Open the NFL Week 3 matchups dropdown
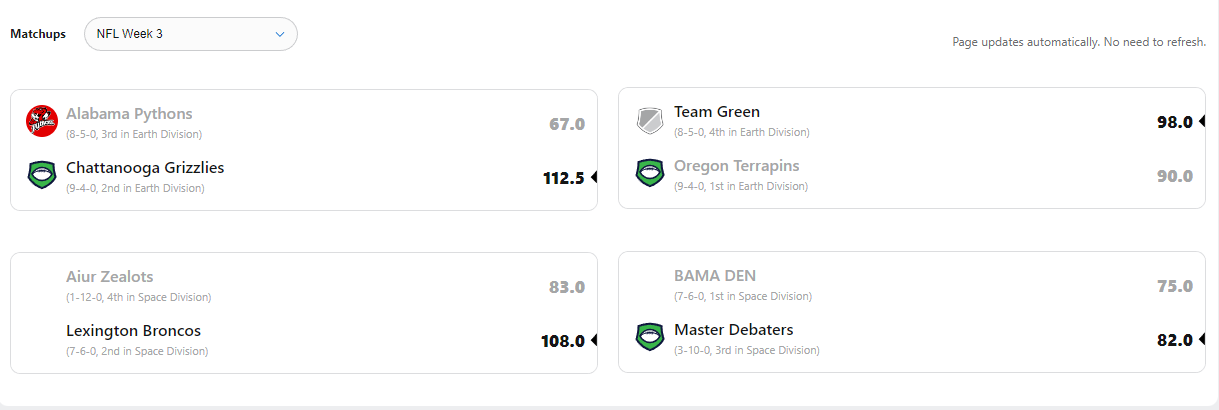This screenshot has width=1219, height=410. coord(191,34)
